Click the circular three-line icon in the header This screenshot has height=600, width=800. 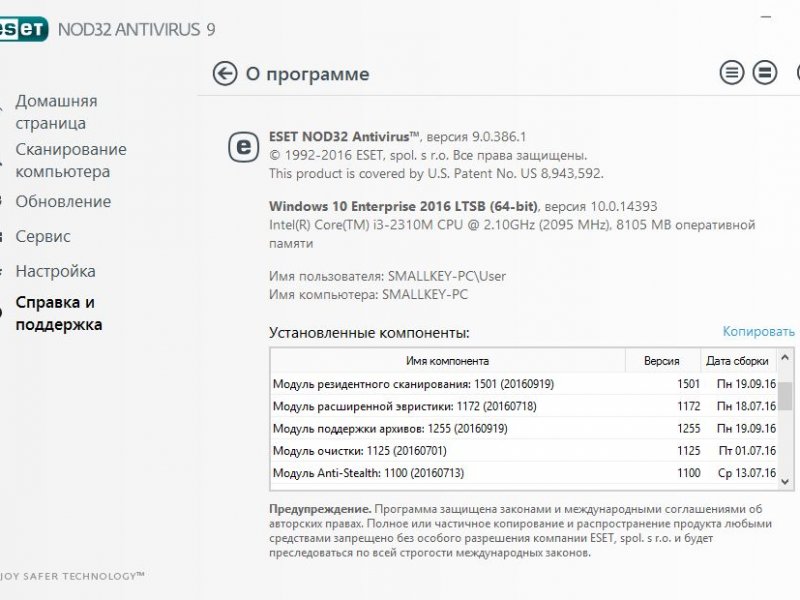(x=732, y=73)
